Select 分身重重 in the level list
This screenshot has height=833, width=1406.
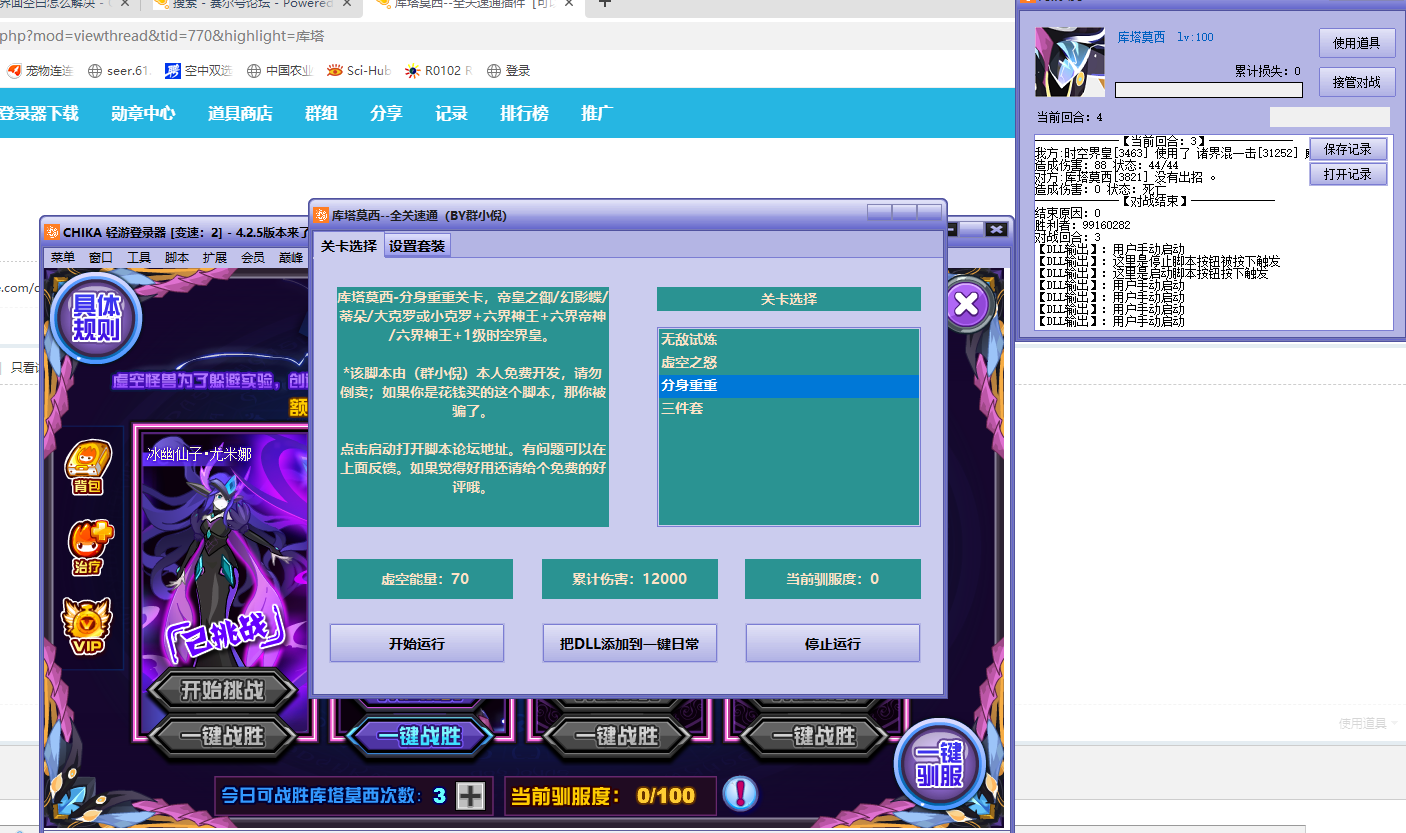[x=788, y=386]
